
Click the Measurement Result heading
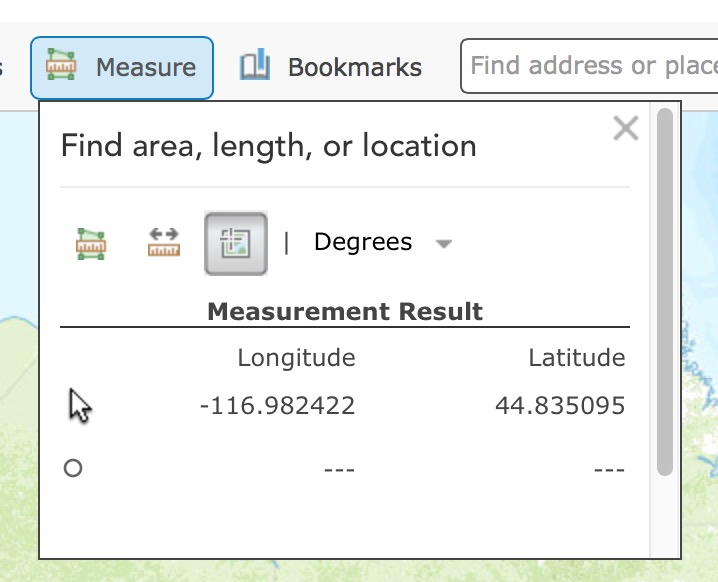coord(345,311)
